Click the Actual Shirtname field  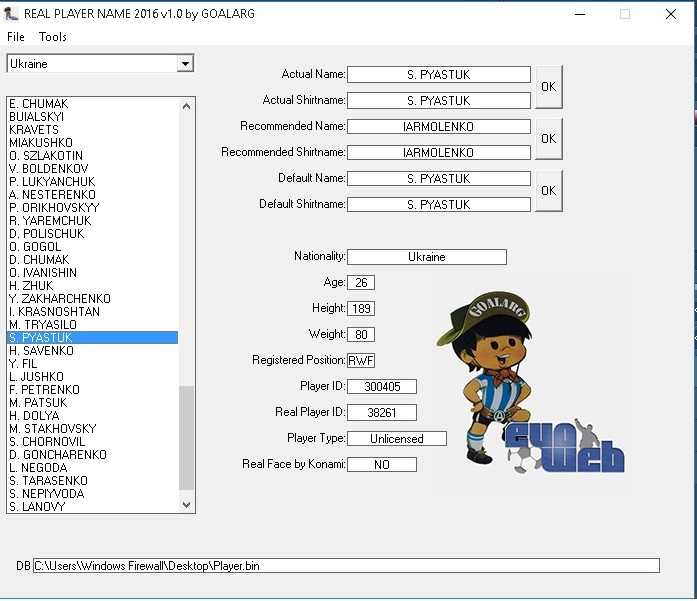tap(439, 100)
